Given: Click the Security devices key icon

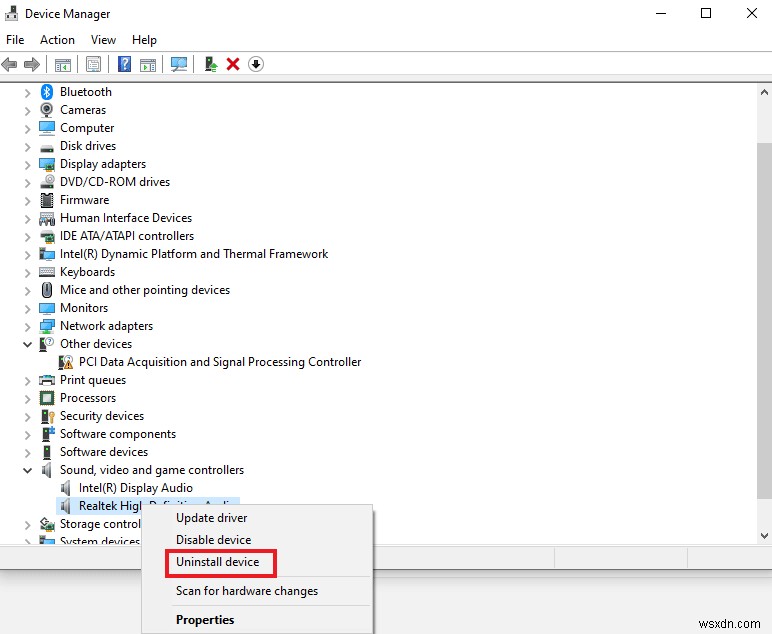Looking at the screenshot, I should coord(47,416).
